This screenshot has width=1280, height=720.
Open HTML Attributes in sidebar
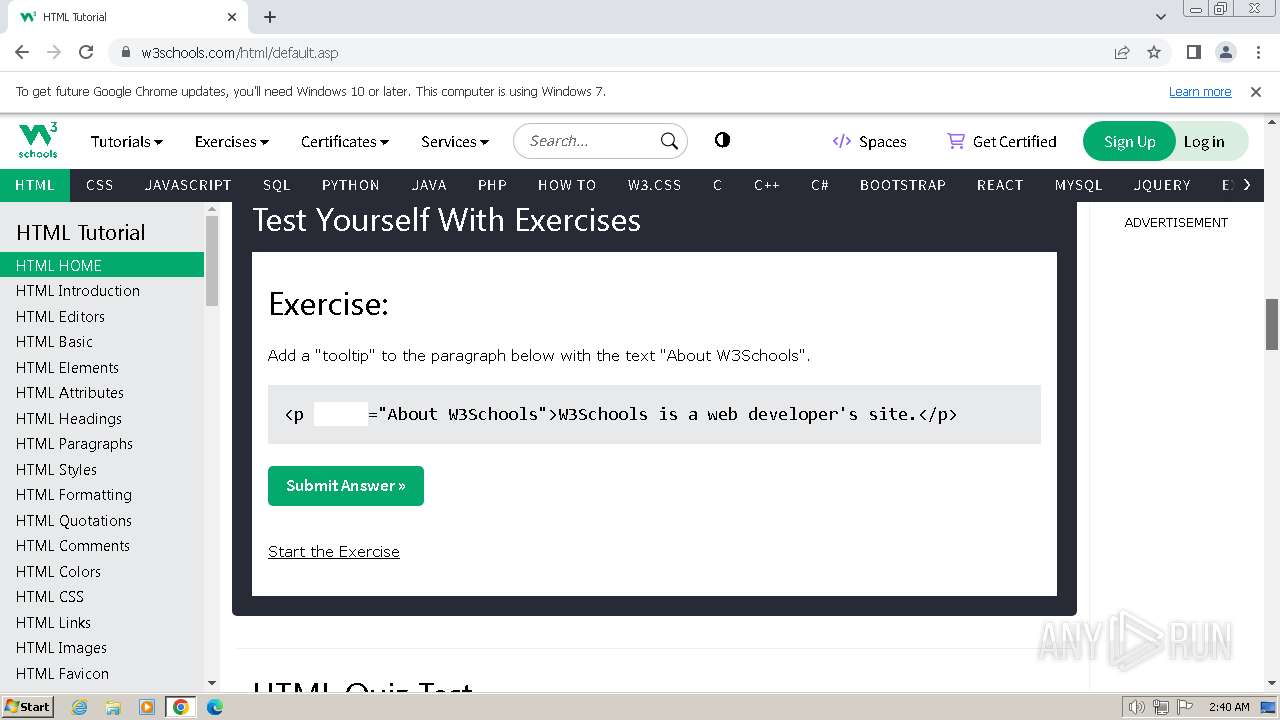102,393
